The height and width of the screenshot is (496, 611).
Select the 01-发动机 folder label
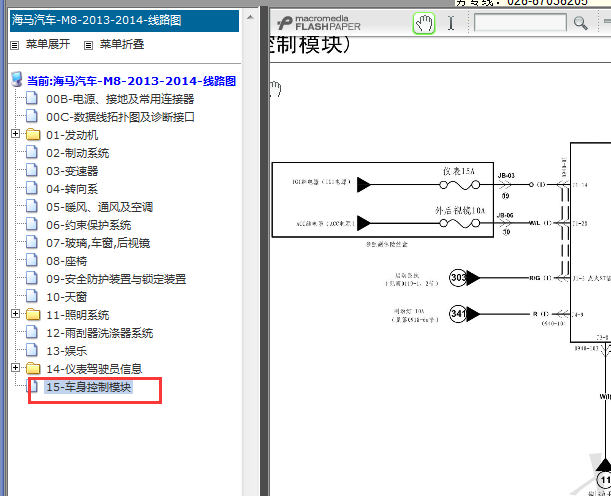pyautogui.click(x=72, y=135)
